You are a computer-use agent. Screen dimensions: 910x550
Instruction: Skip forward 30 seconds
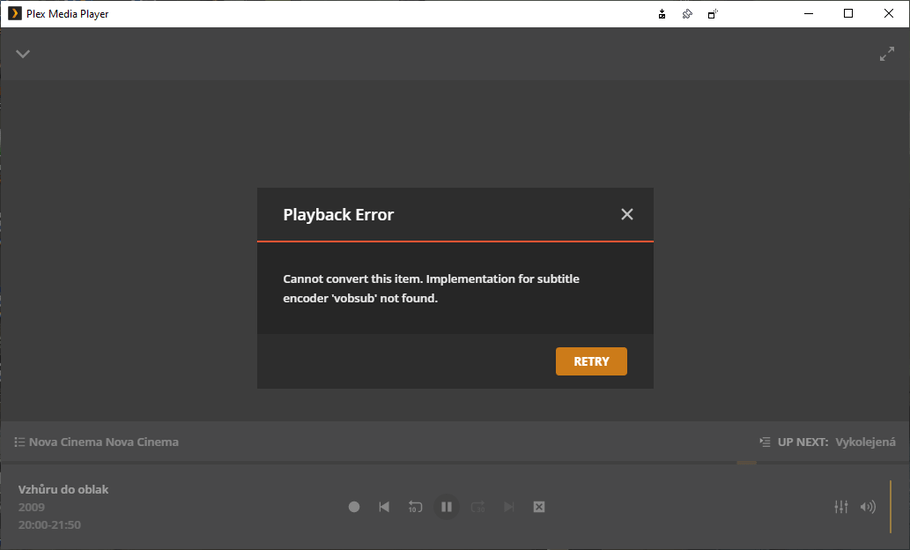tap(478, 507)
